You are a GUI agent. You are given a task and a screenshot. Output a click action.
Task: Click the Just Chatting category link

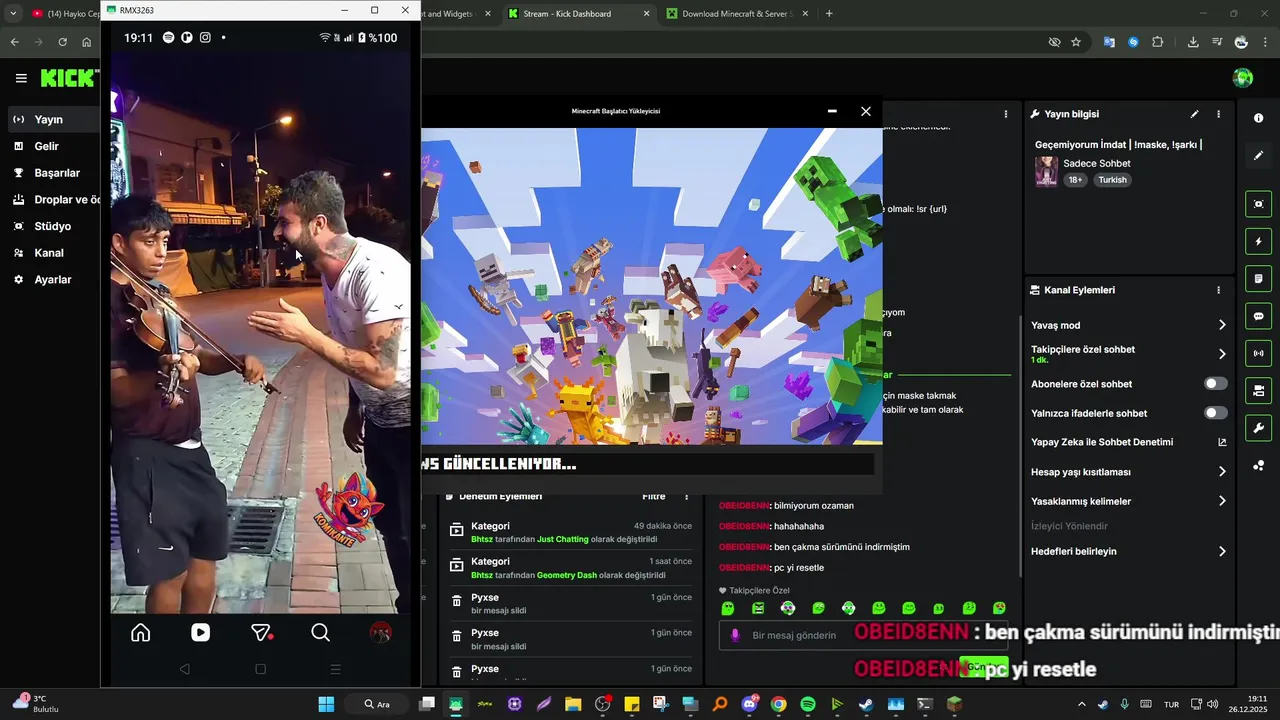pos(563,539)
